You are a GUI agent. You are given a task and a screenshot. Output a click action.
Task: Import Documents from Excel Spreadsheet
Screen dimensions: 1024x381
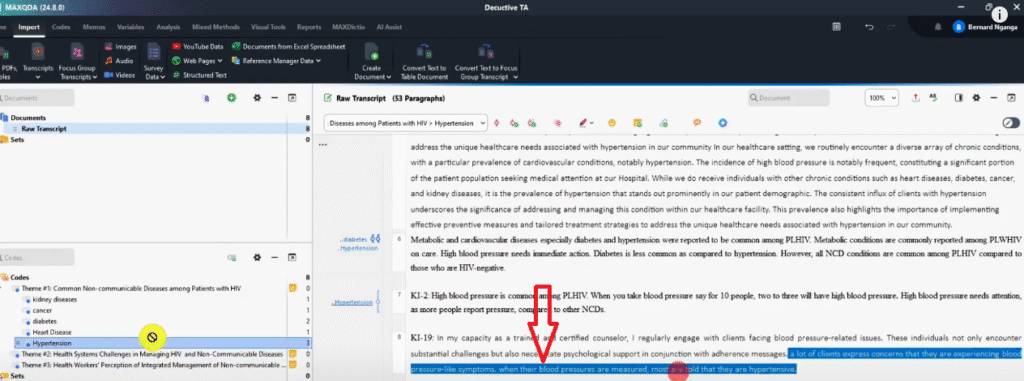pyautogui.click(x=289, y=47)
